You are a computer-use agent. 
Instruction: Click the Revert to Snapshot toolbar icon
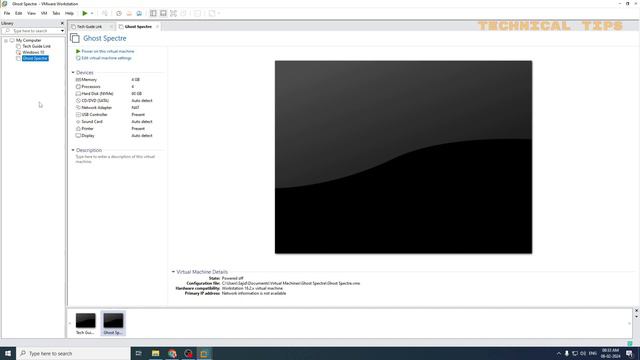[129, 13]
